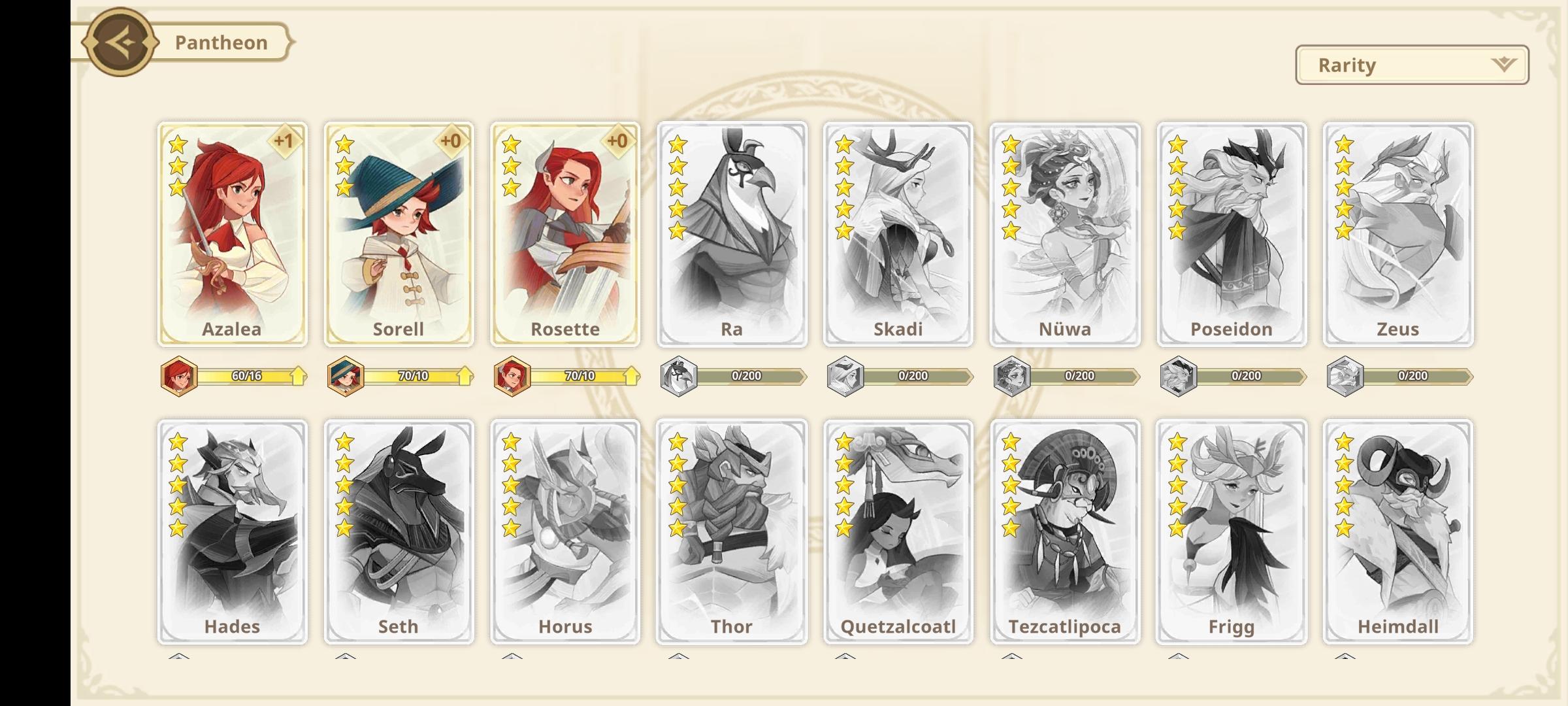Click Poseidon's hexagon shard icon
Image resolution: width=1568 pixels, height=706 pixels.
click(1179, 376)
